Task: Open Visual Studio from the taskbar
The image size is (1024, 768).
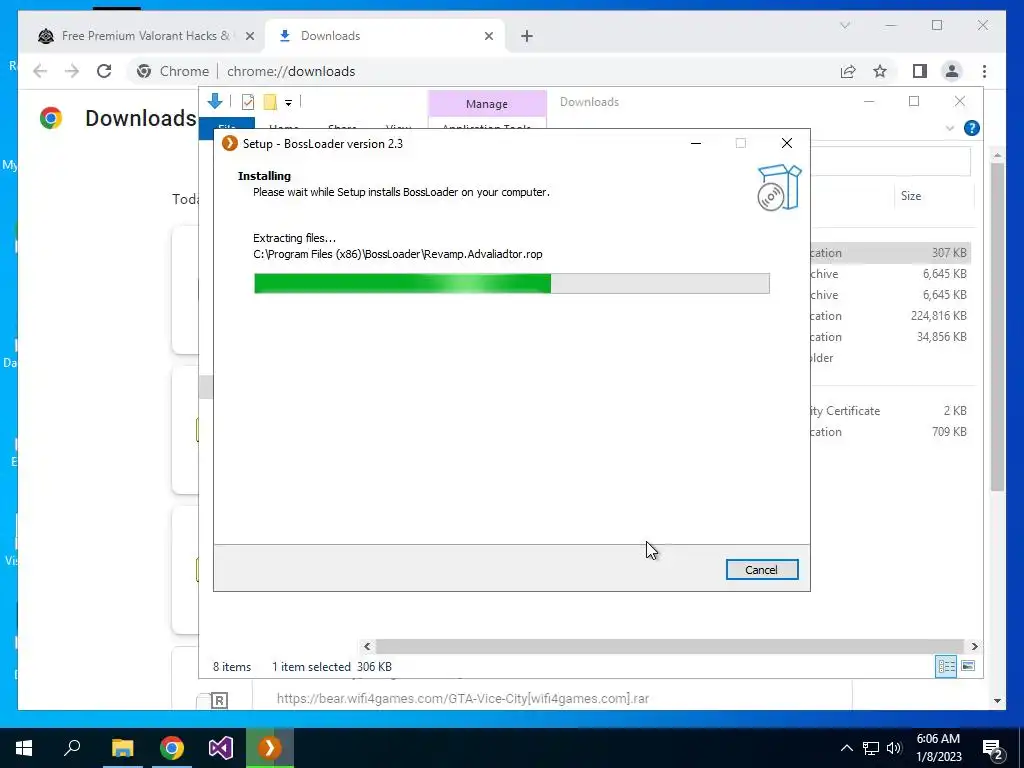Action: click(221, 748)
